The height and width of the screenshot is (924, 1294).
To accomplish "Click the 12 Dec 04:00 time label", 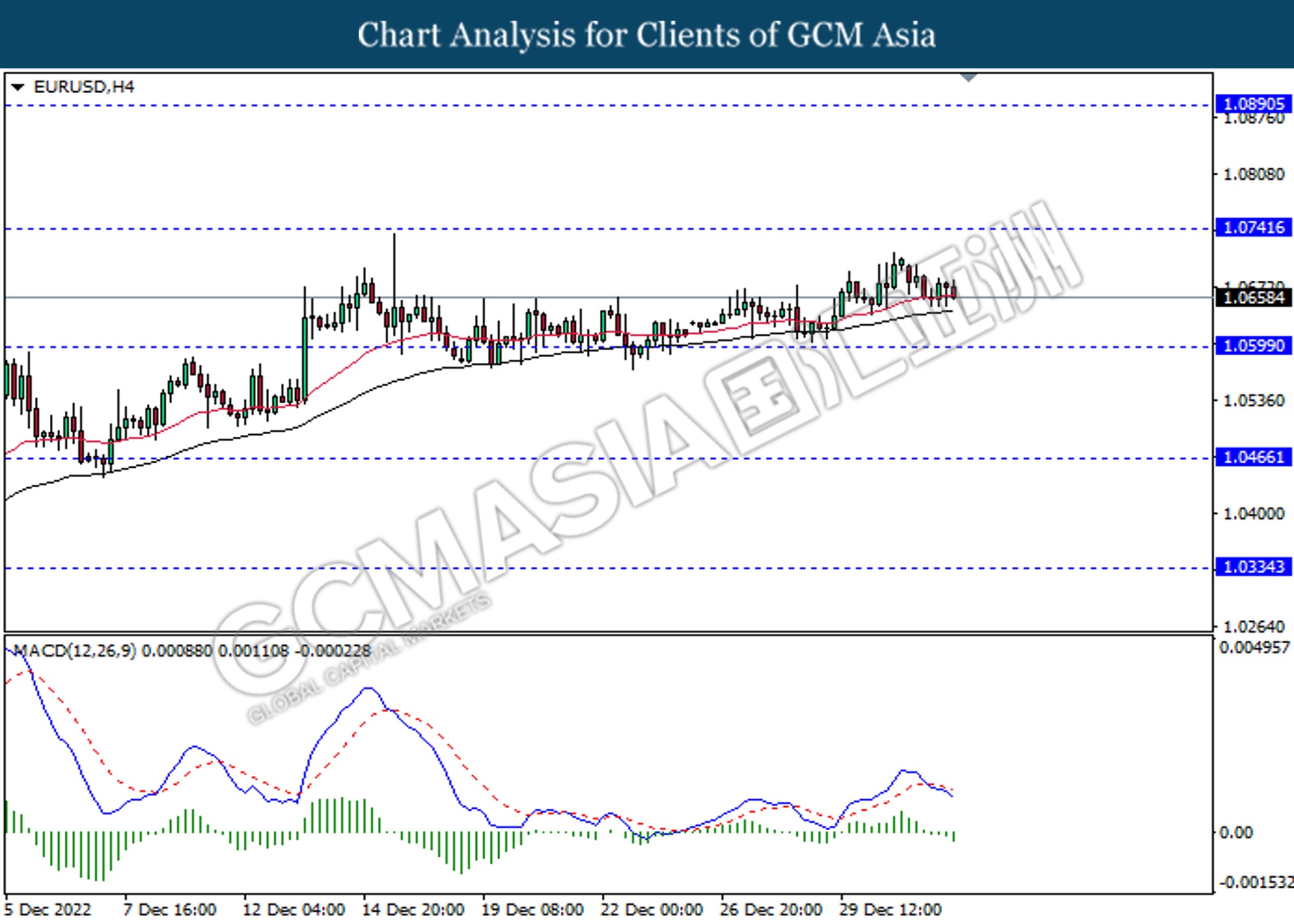I will click(294, 909).
